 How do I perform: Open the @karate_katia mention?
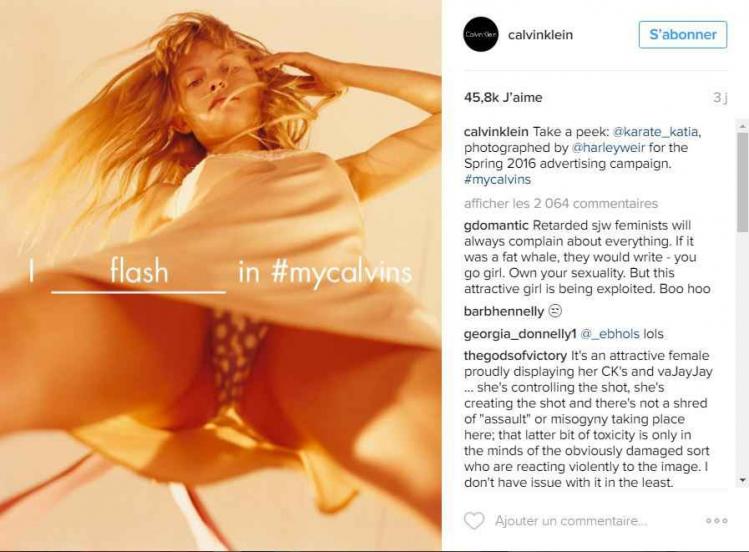pyautogui.click(x=656, y=131)
